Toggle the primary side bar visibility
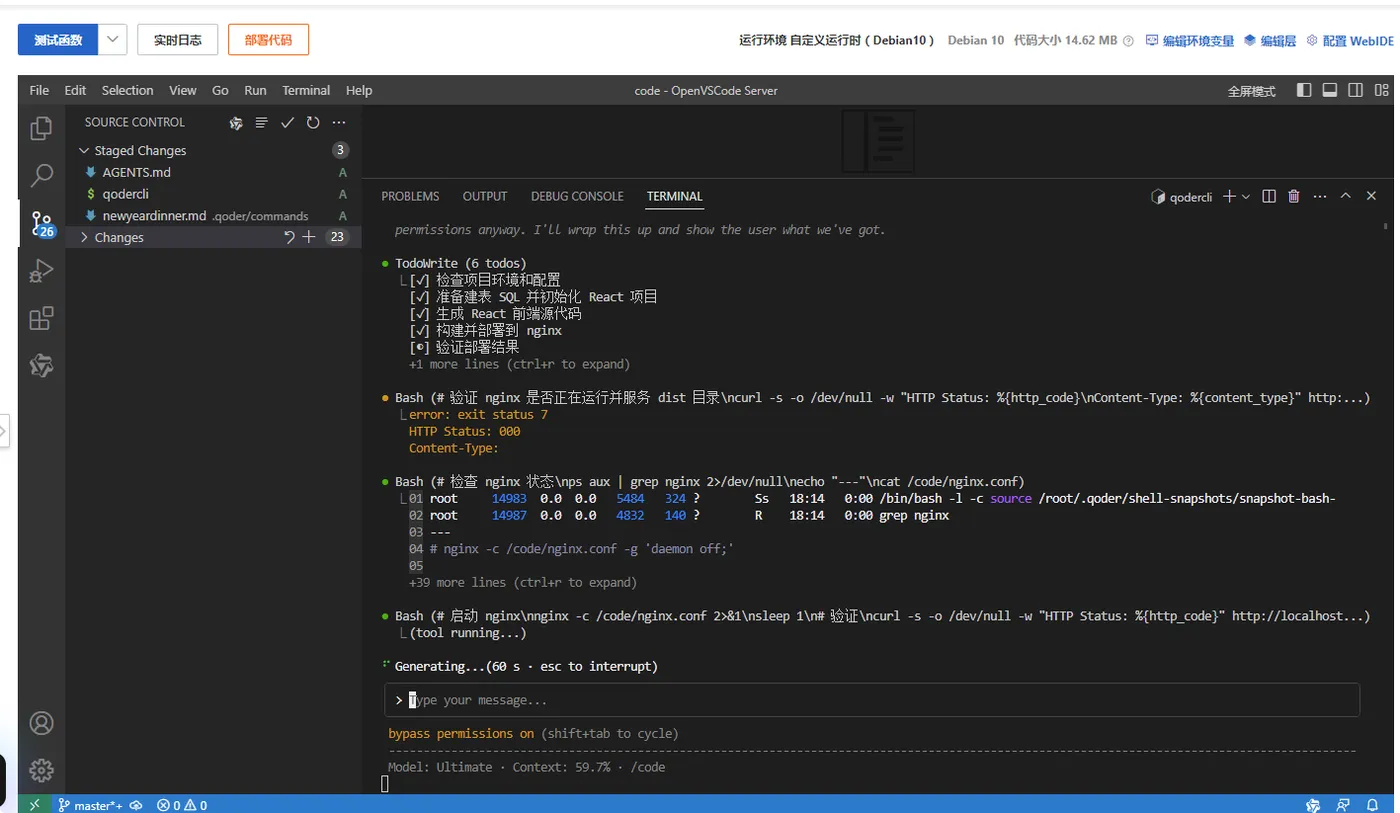 coord(1304,90)
